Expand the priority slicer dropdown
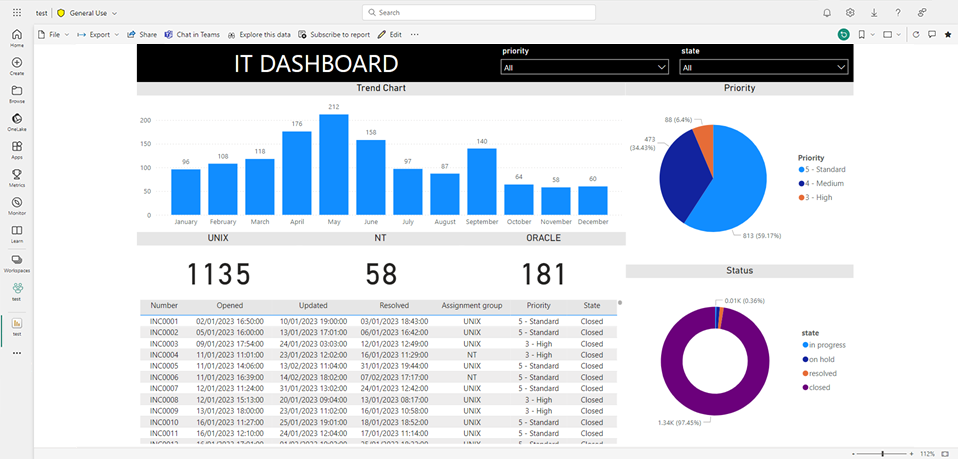 click(x=584, y=67)
